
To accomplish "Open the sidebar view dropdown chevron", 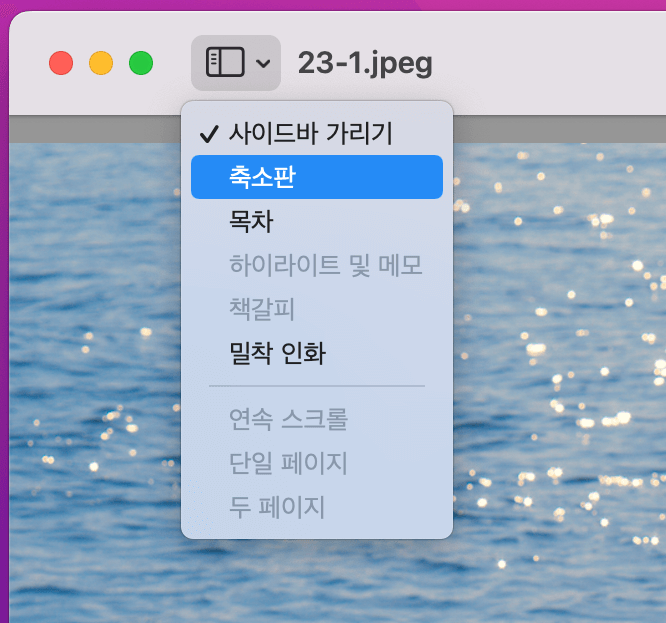I will click(x=263, y=63).
